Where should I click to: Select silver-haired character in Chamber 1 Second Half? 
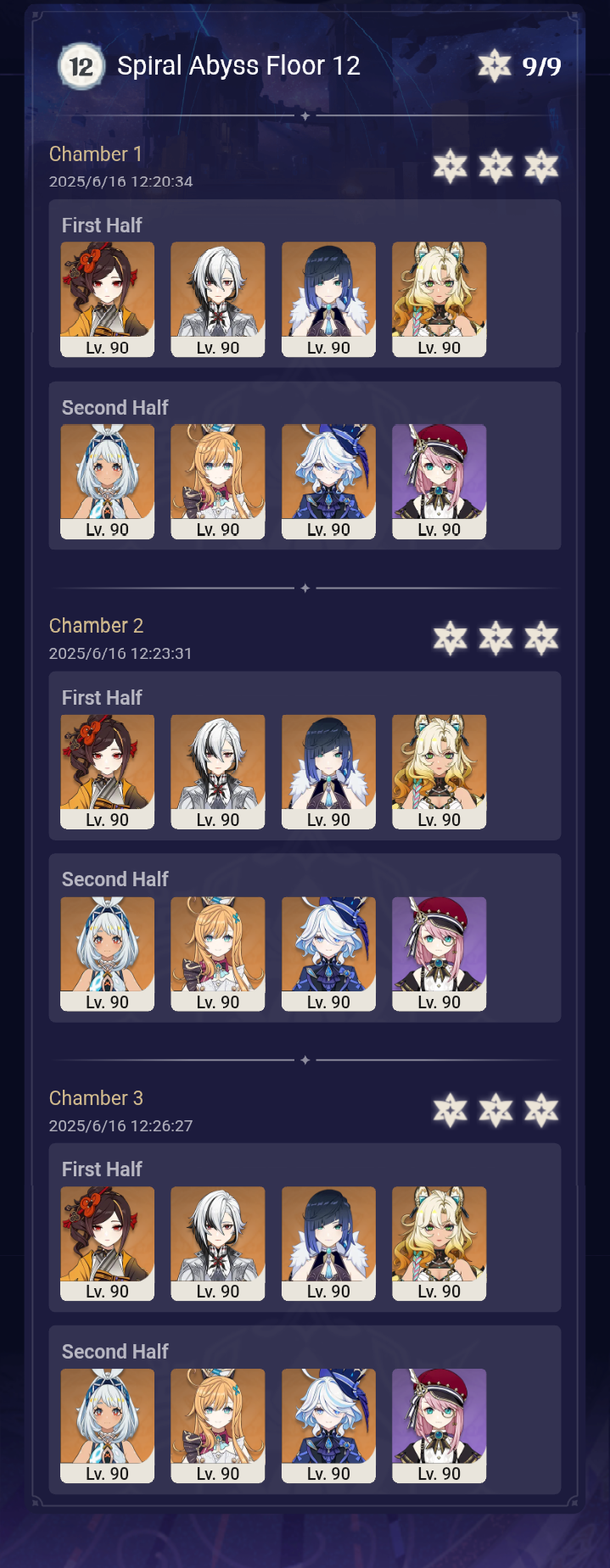point(108,482)
